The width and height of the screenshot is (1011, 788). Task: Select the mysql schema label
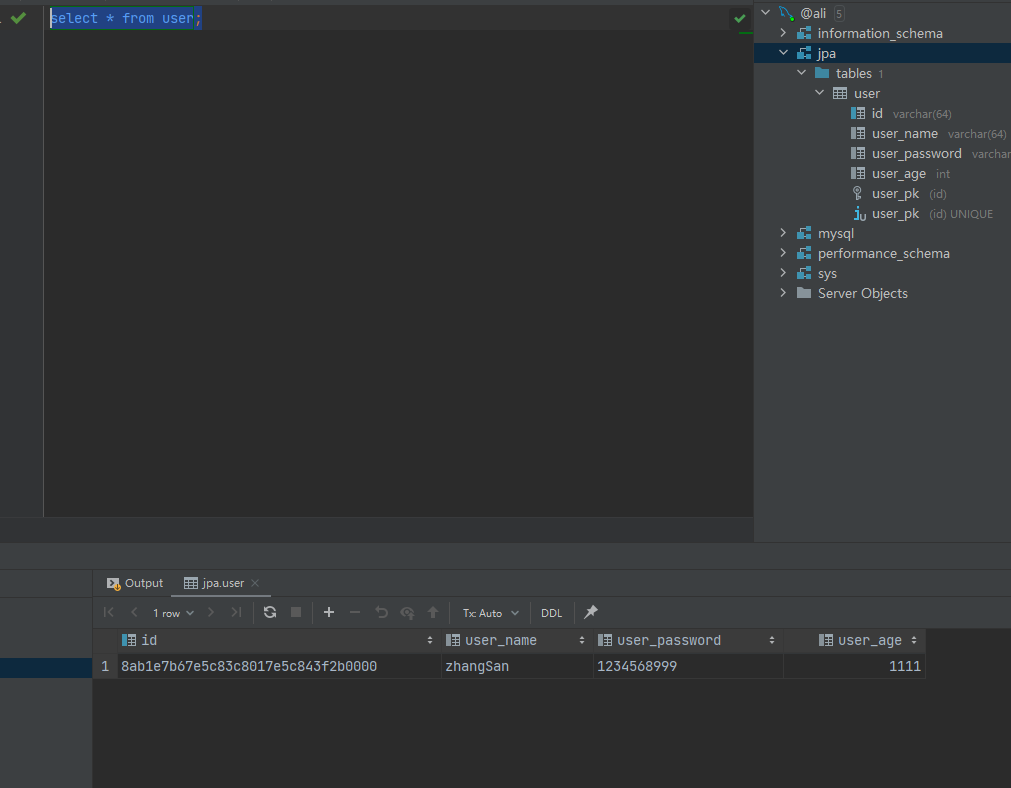[836, 233]
